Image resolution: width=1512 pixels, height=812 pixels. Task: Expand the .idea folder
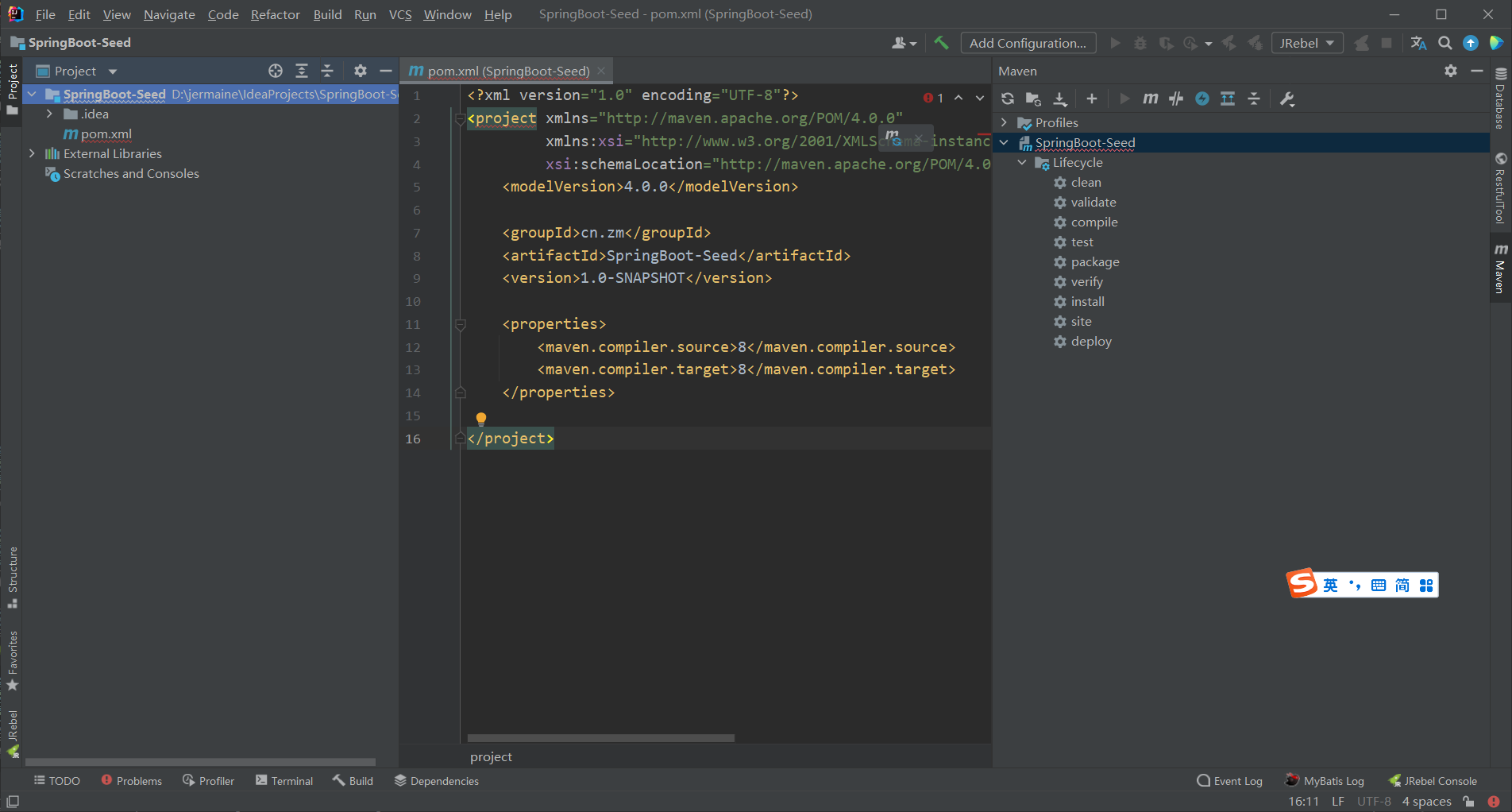[x=49, y=114]
